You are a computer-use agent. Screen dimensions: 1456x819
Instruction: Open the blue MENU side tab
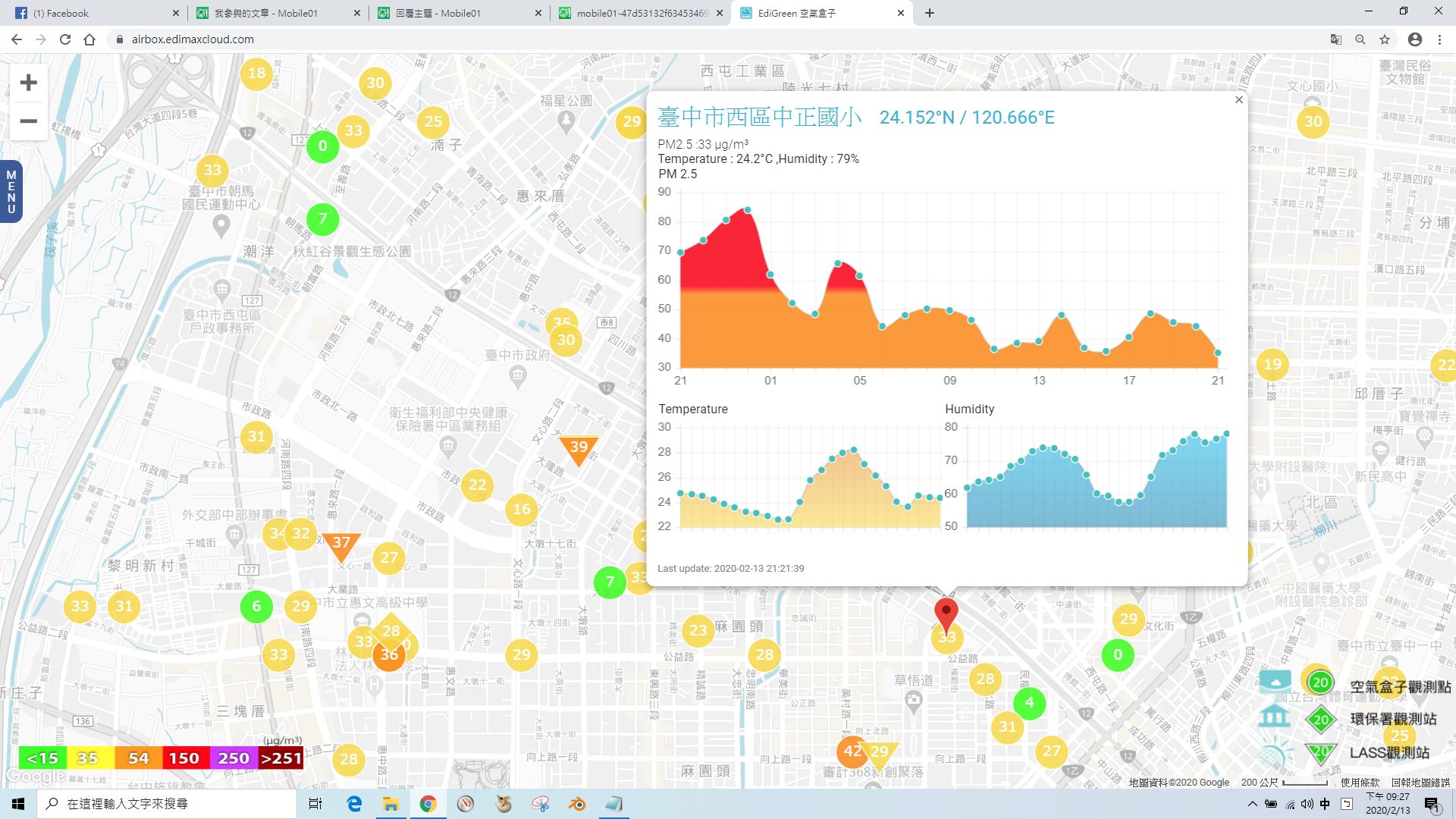point(11,192)
